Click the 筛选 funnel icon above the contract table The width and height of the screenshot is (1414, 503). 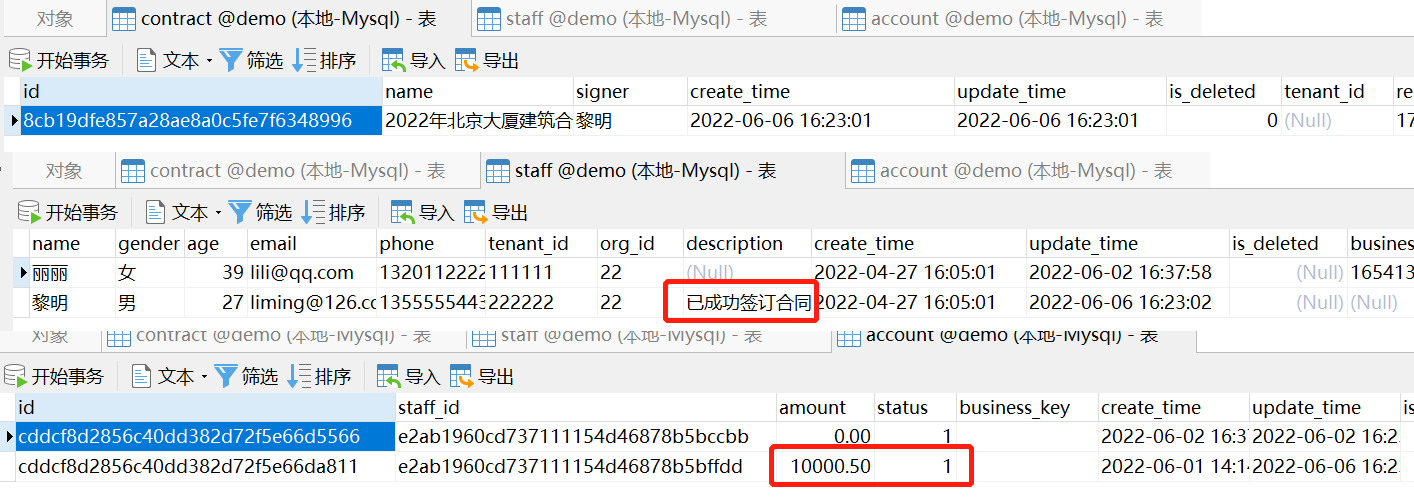tap(232, 61)
